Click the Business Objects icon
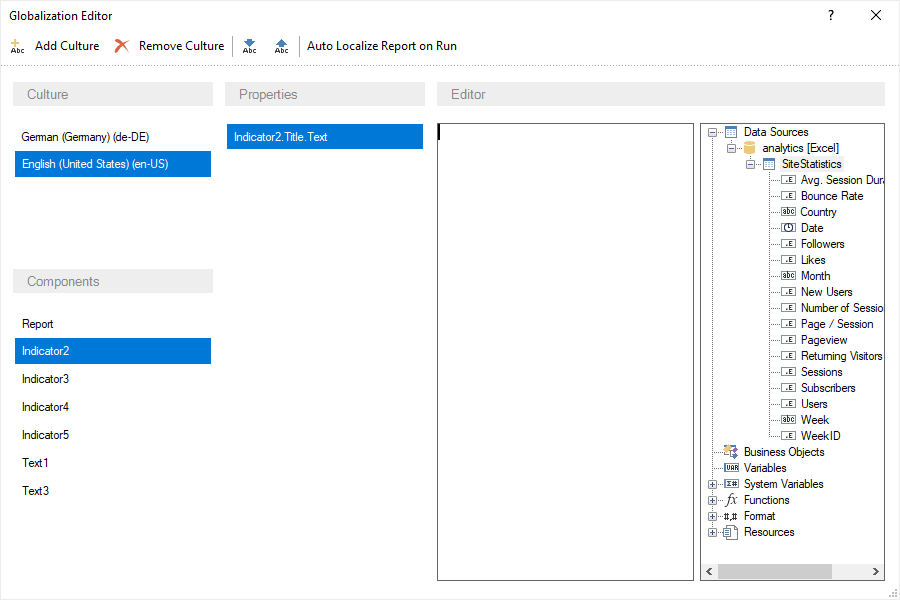 pos(731,452)
